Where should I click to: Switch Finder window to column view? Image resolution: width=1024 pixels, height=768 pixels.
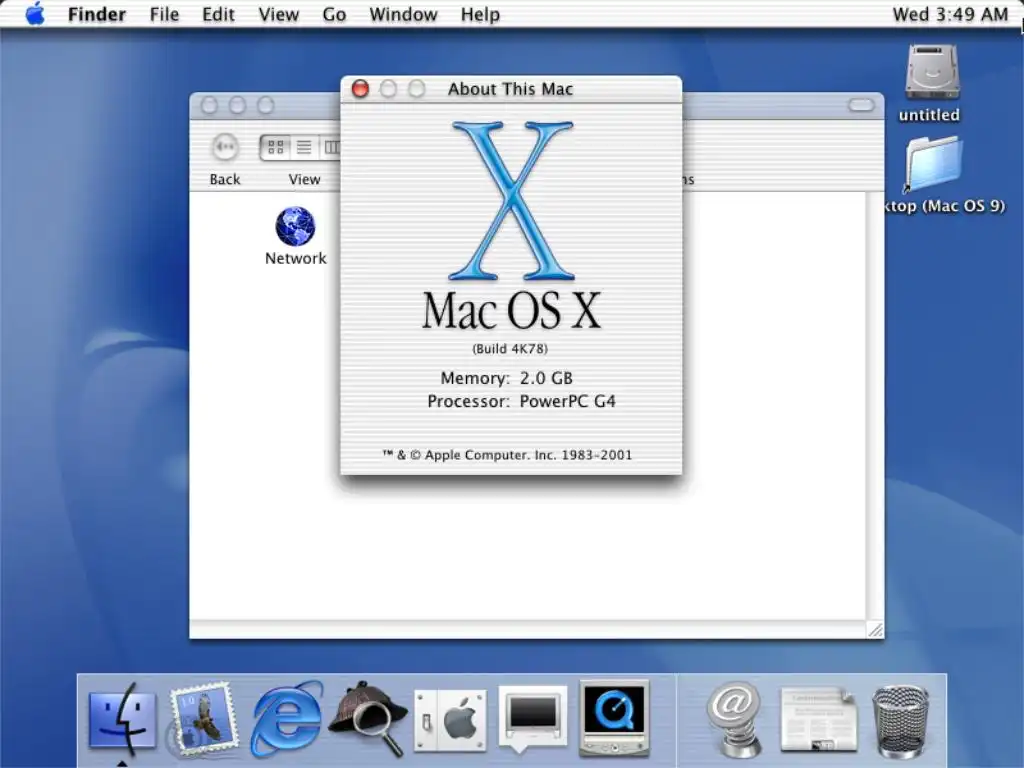pyautogui.click(x=330, y=148)
